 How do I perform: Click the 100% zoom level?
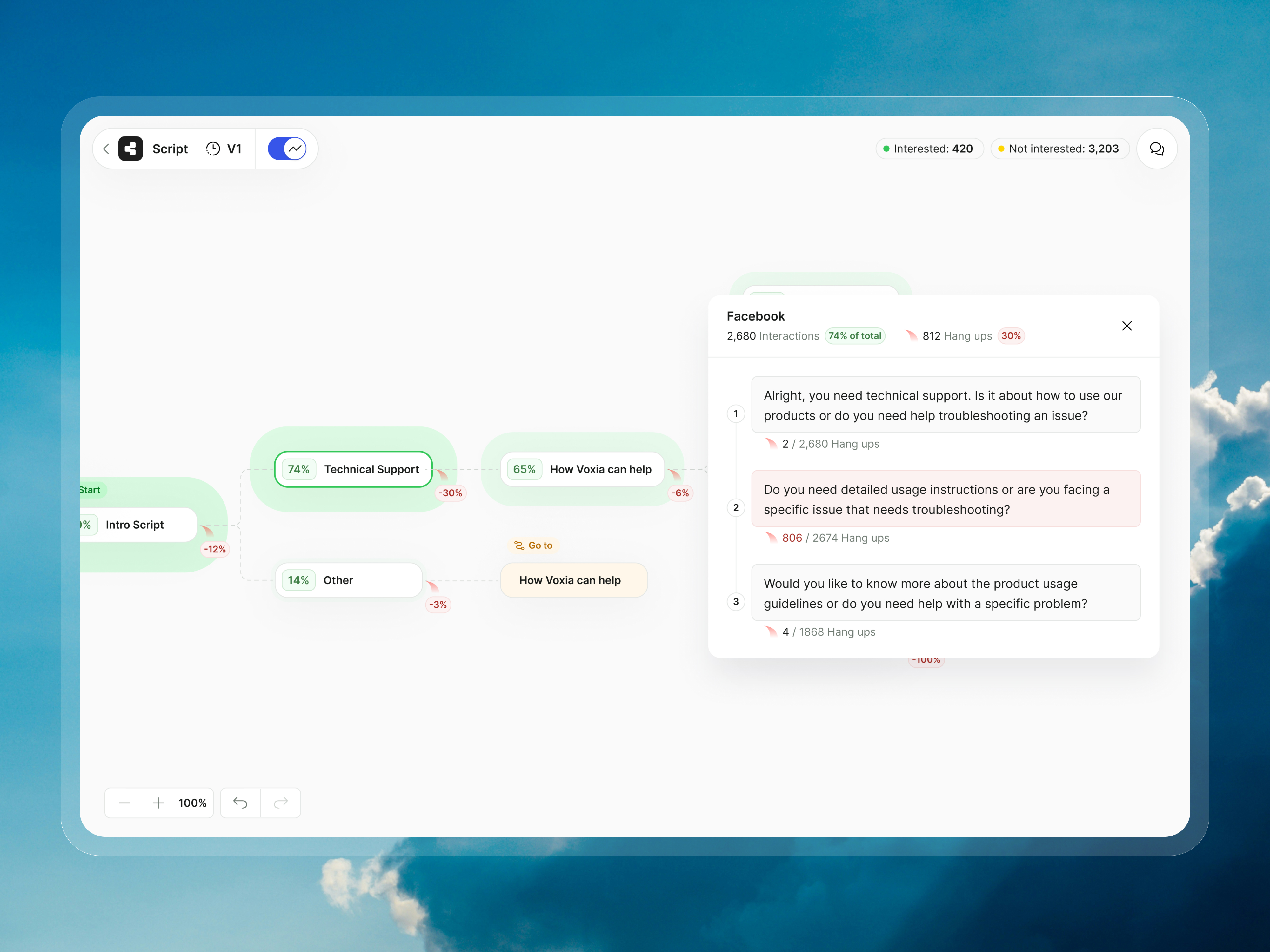192,803
